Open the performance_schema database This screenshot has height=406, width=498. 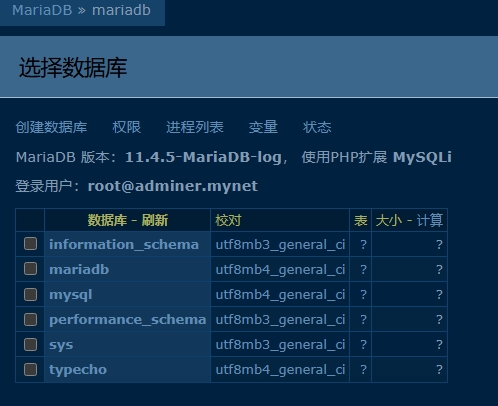pos(128,320)
